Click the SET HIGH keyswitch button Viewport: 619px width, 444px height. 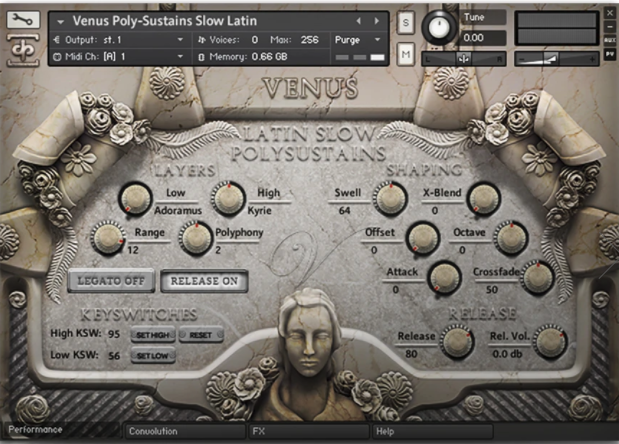click(x=153, y=335)
